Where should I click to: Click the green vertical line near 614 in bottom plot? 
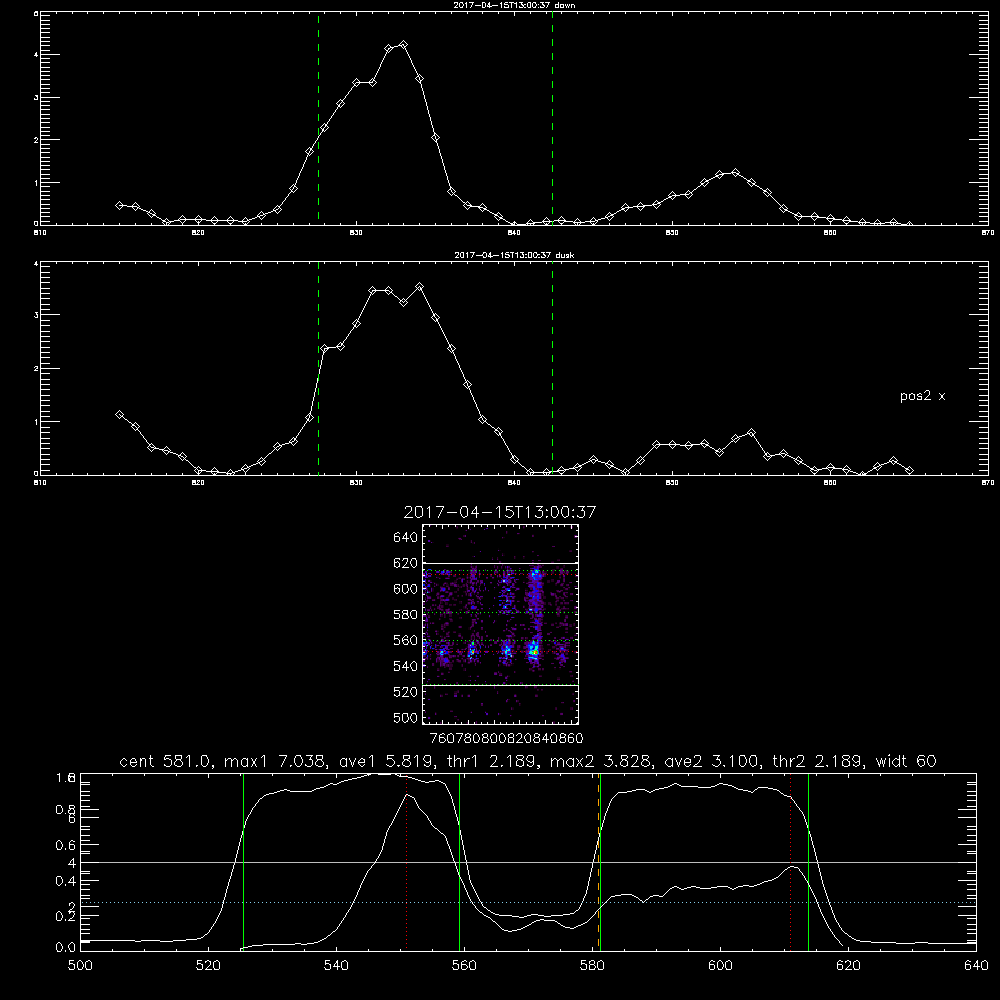[x=808, y=862]
